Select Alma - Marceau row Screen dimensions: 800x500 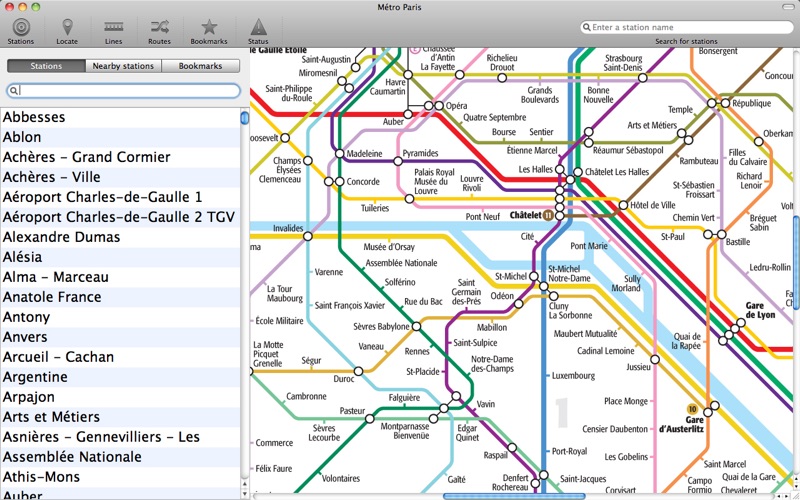click(120, 277)
